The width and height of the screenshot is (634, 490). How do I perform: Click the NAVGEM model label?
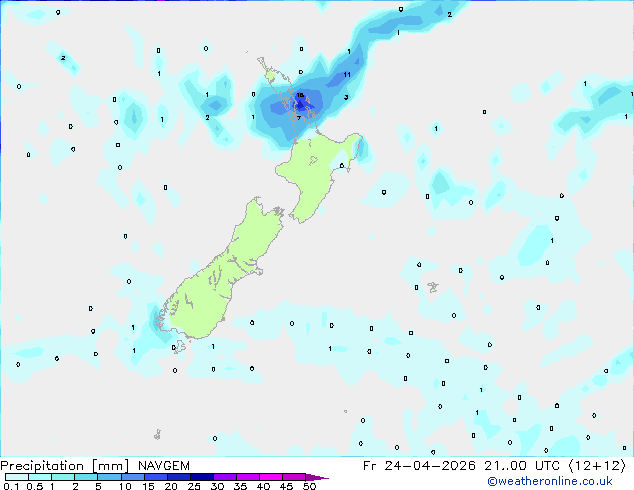coord(164,466)
